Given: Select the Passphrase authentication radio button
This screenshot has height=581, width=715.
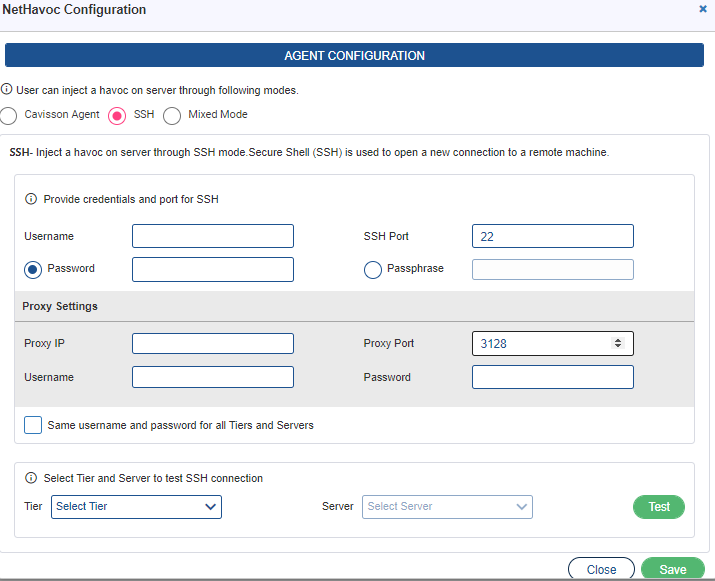Looking at the screenshot, I should [373, 270].
